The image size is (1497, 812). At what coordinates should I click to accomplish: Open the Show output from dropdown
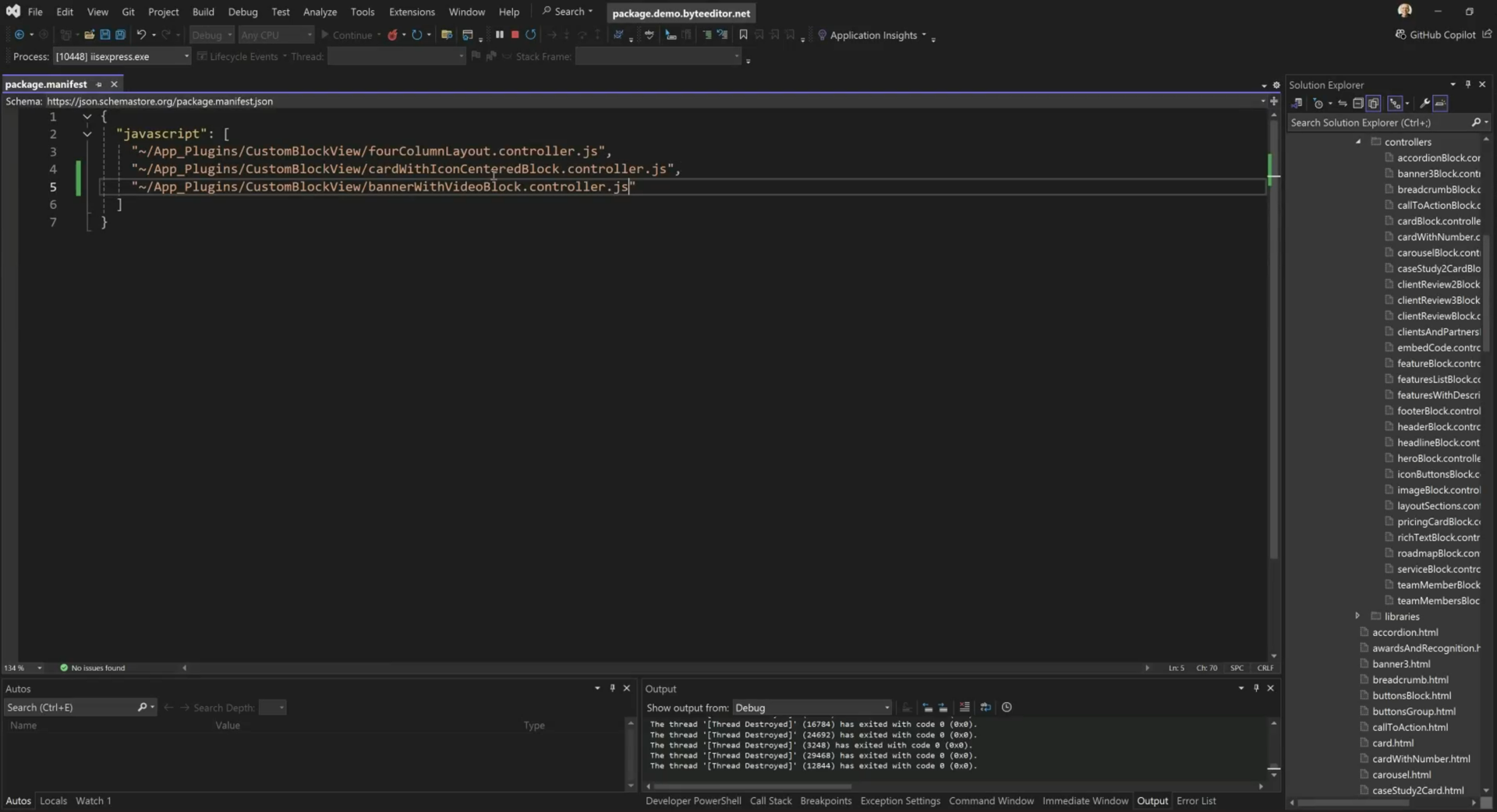pyautogui.click(x=811, y=708)
